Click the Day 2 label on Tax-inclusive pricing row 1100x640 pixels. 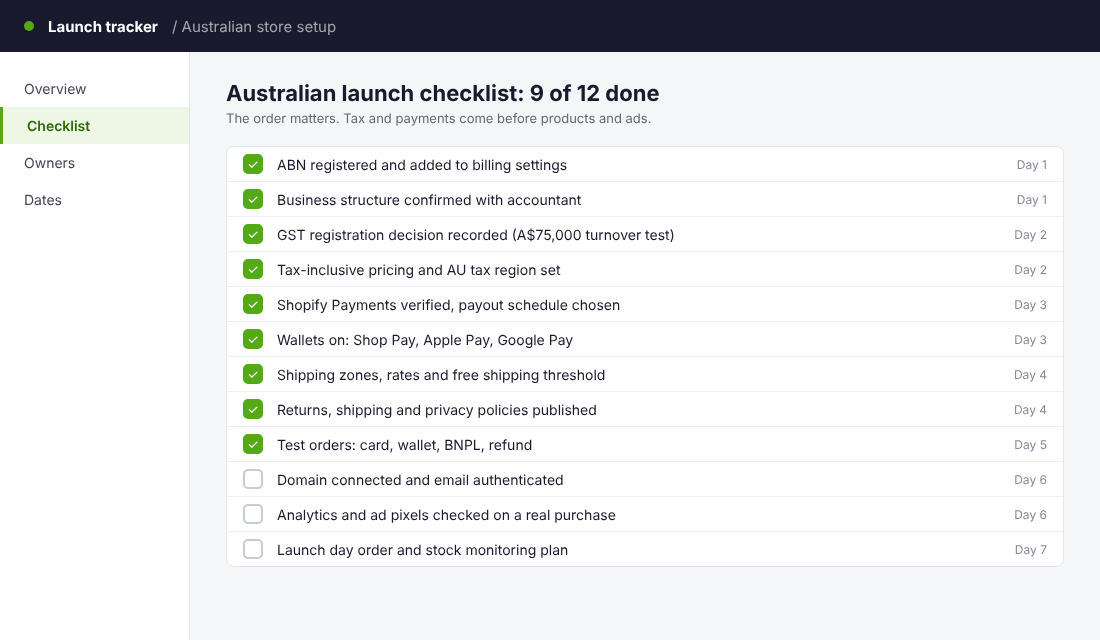click(x=1030, y=270)
